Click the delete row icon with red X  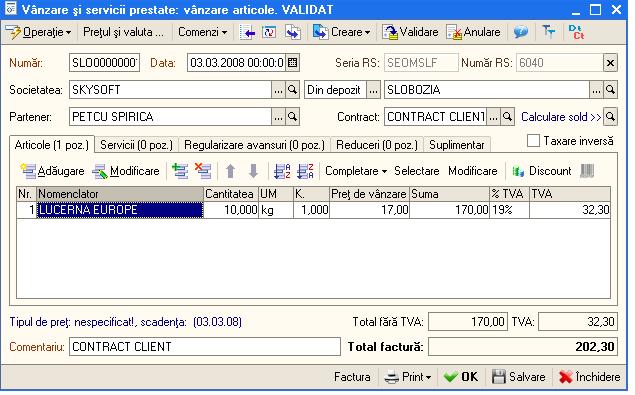[203, 171]
